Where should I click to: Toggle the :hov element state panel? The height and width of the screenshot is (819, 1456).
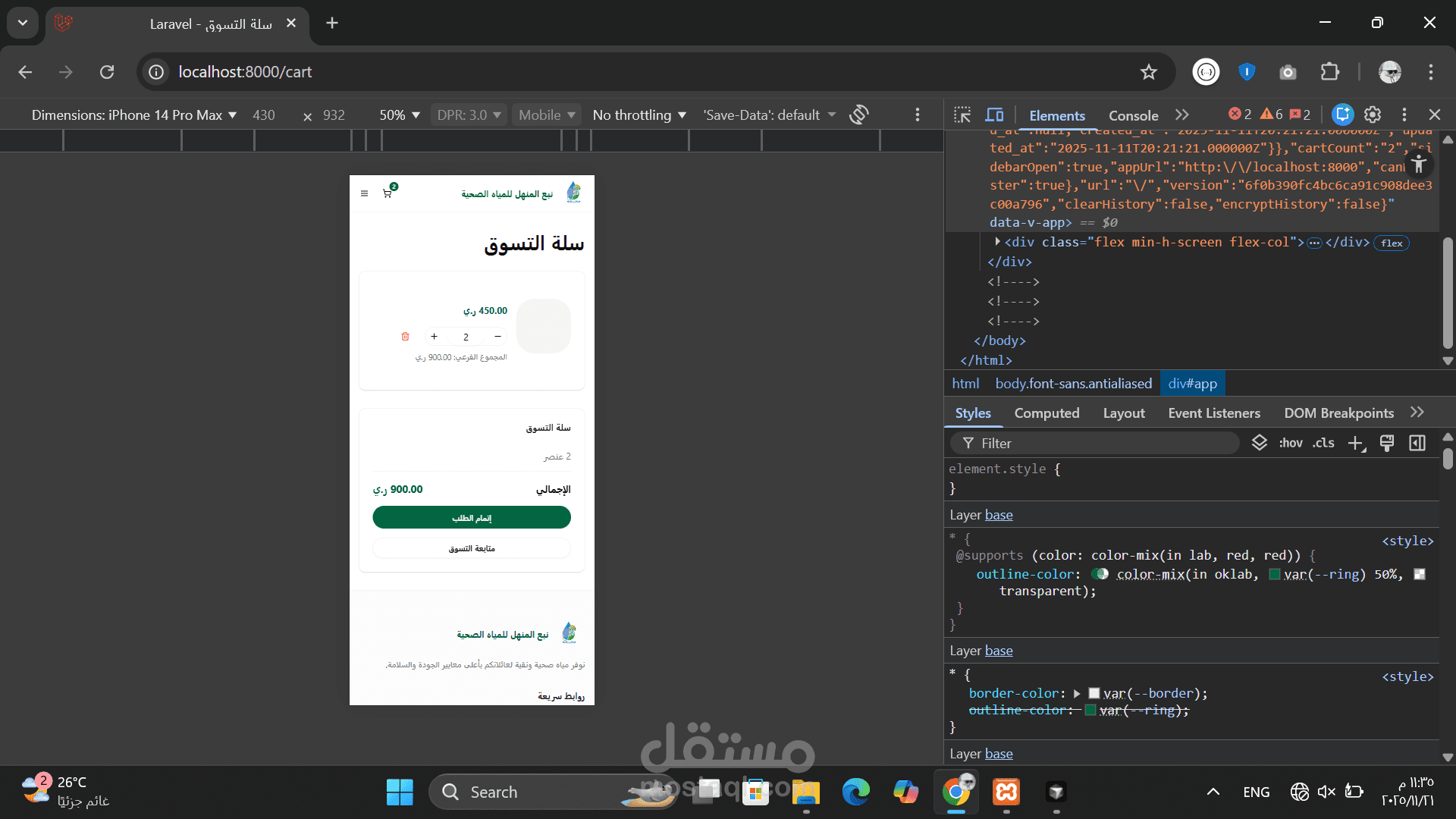(1290, 443)
